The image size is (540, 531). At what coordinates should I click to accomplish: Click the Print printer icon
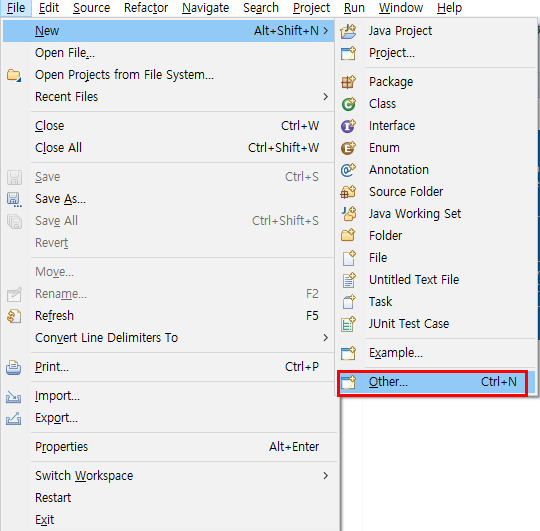(14, 367)
